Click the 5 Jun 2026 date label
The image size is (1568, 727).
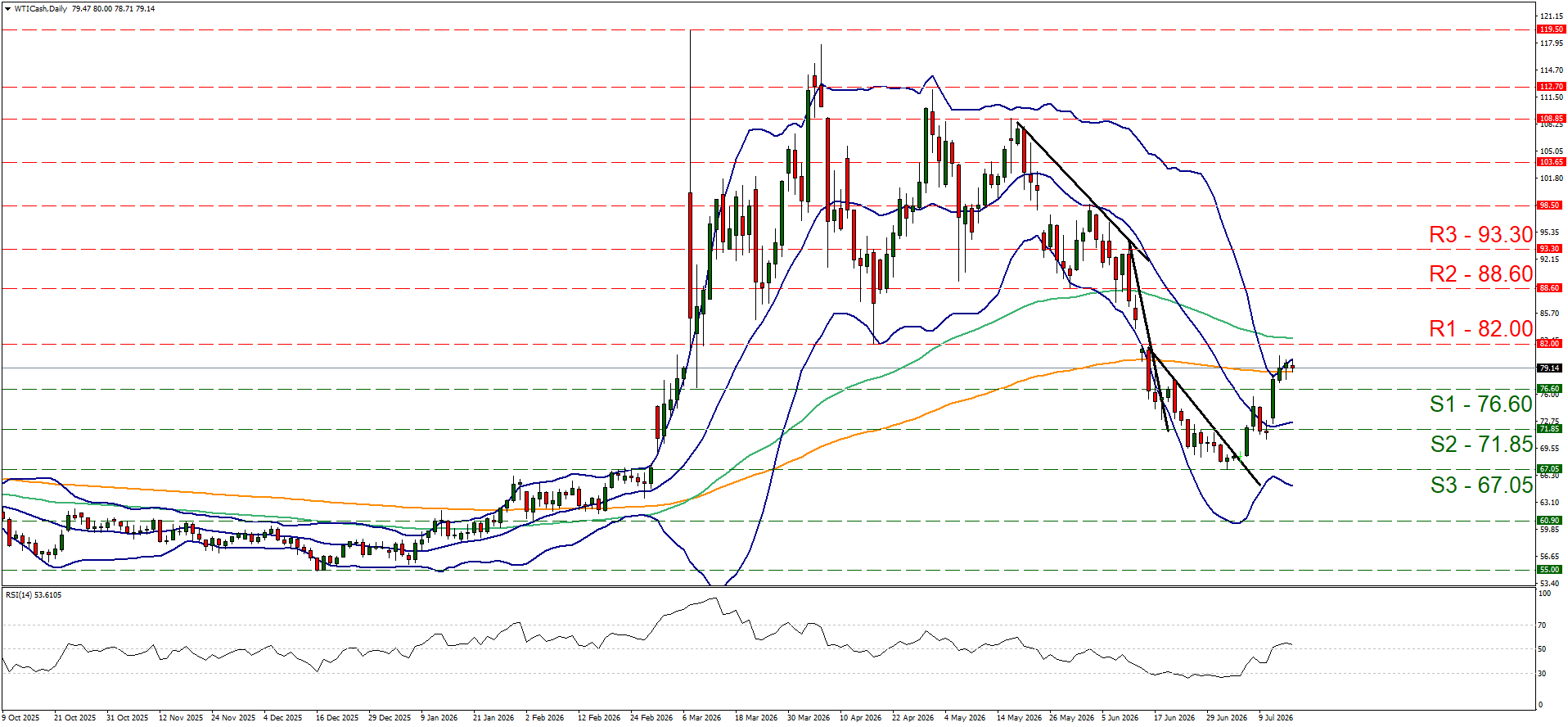pos(1120,718)
